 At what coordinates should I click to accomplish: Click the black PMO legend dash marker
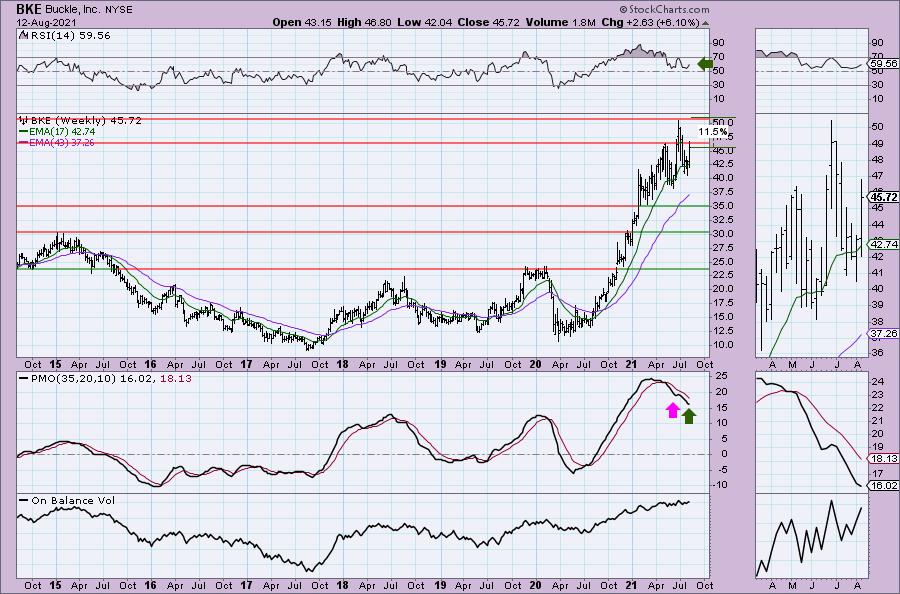click(24, 379)
